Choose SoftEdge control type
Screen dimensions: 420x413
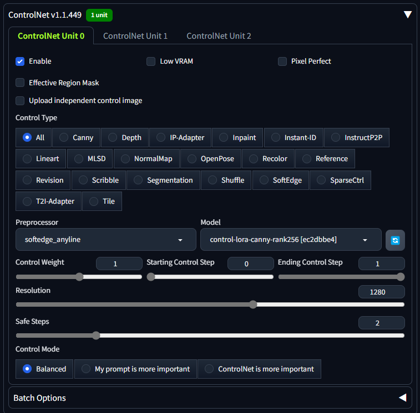coord(281,180)
